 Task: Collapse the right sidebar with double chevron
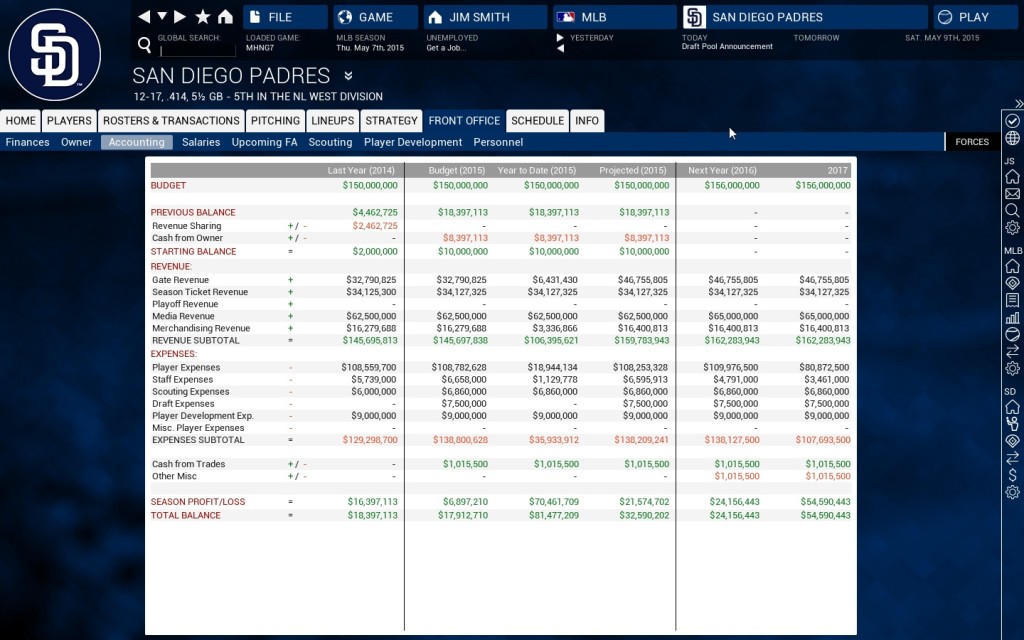coord(1018,103)
